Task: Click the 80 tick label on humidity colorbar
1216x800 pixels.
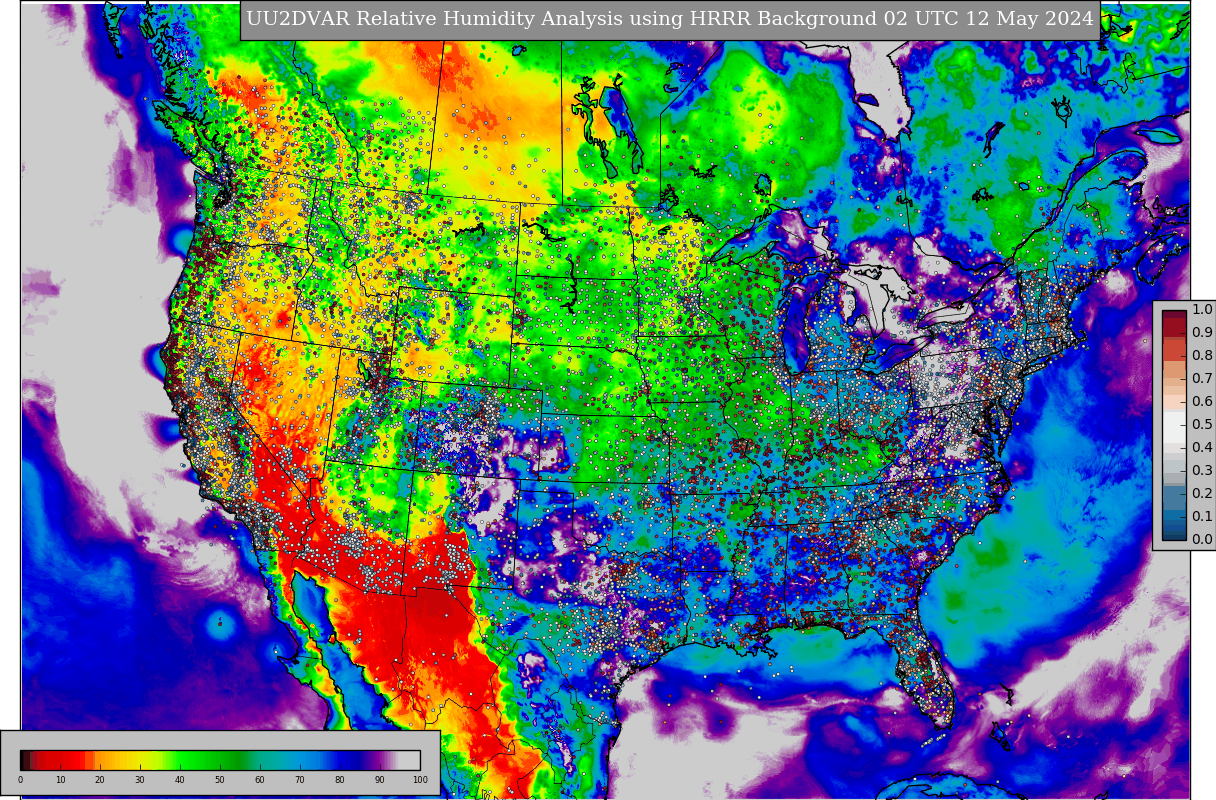Action: point(340,780)
